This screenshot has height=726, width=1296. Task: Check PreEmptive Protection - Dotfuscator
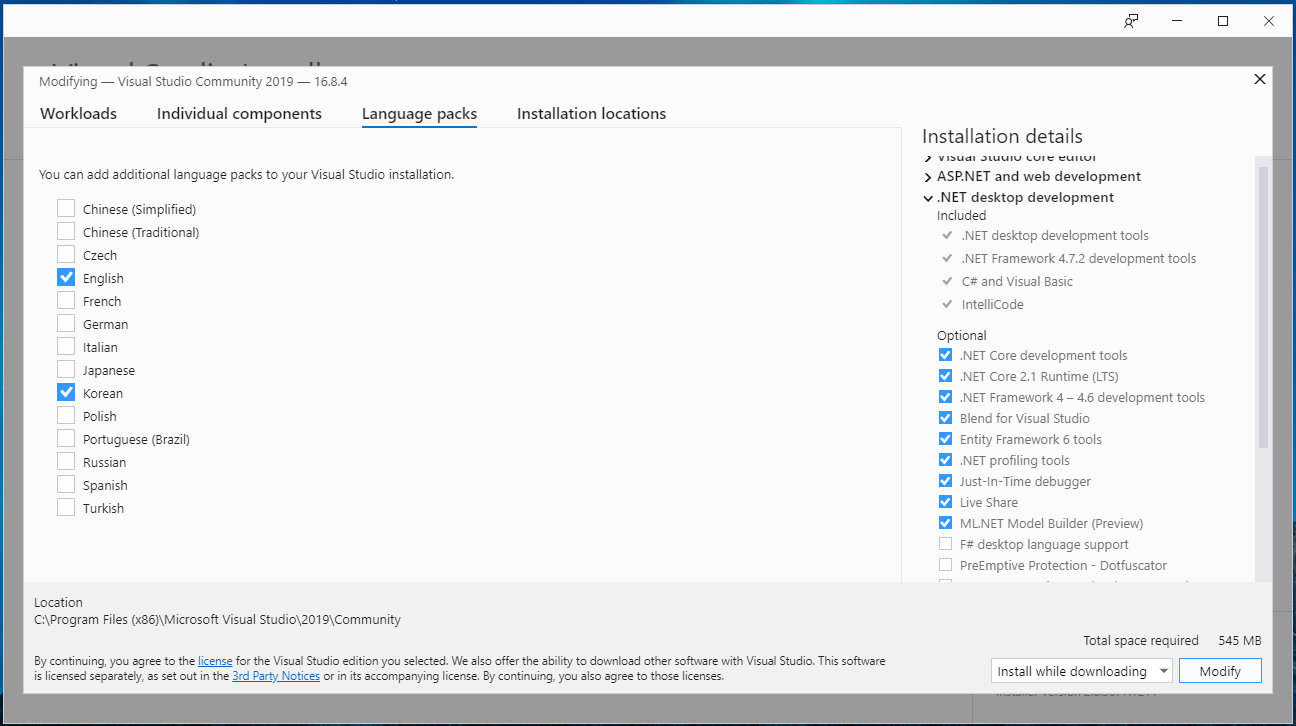[x=945, y=565]
